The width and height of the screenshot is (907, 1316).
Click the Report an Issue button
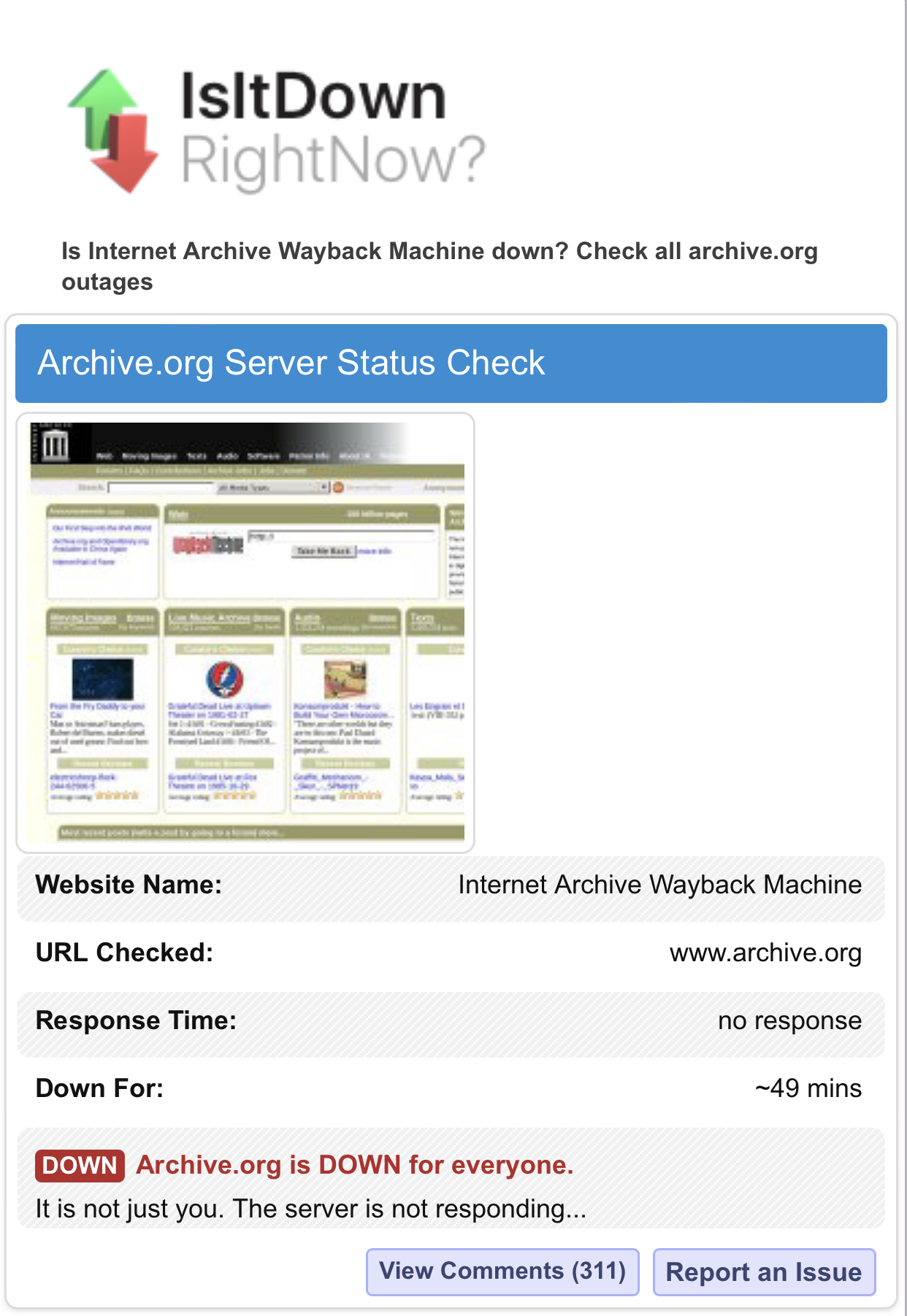(x=764, y=1272)
